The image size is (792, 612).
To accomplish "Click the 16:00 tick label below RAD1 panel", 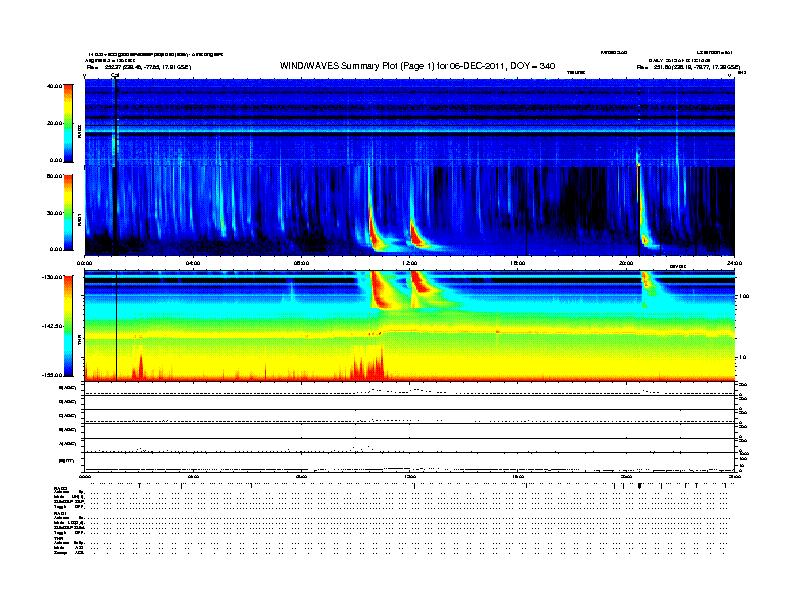I will tap(518, 263).
